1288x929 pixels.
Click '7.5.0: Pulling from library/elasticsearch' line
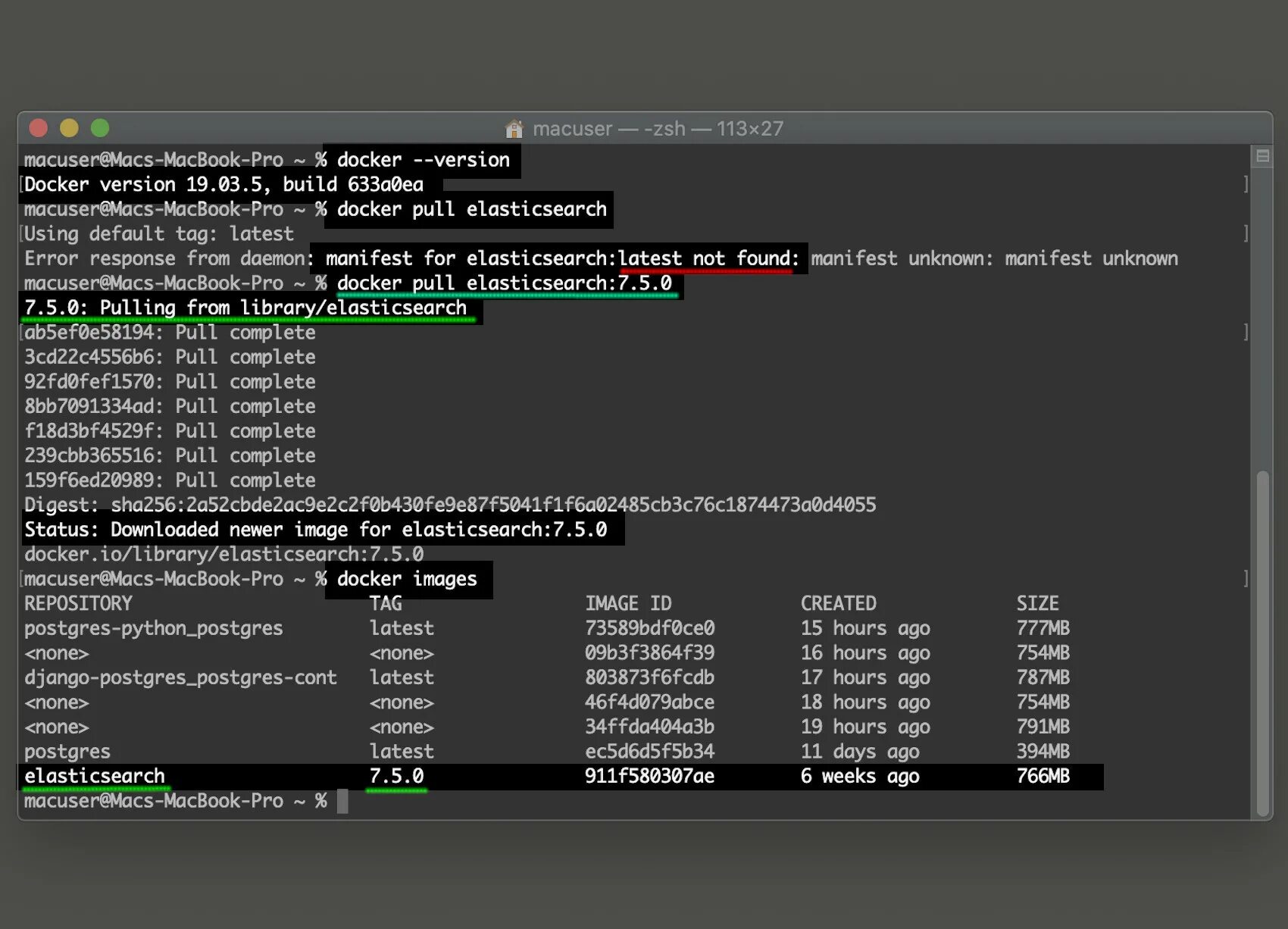coord(245,308)
